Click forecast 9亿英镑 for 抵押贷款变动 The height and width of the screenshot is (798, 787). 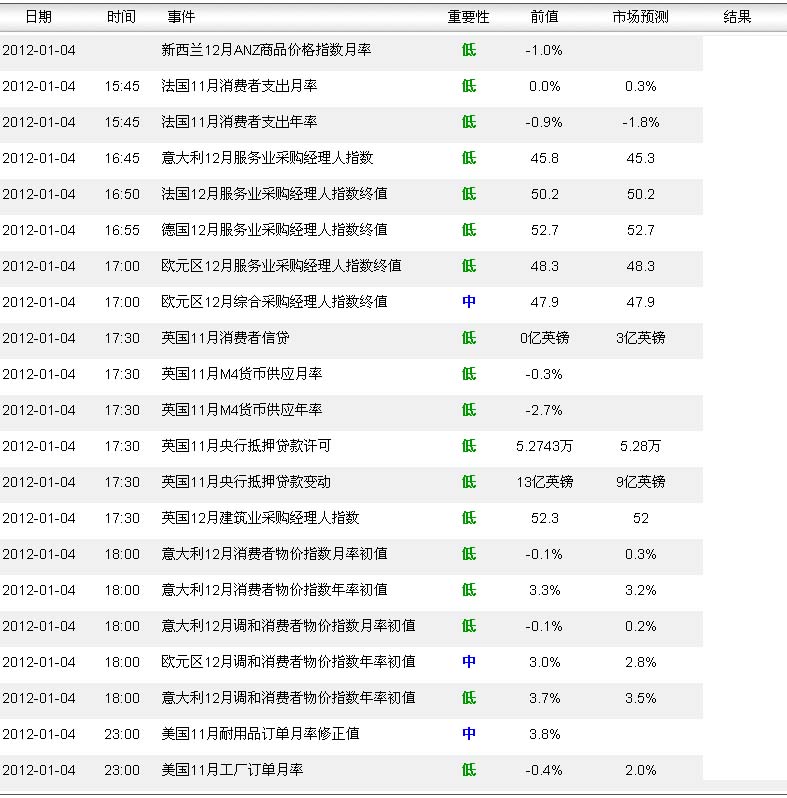(x=640, y=482)
